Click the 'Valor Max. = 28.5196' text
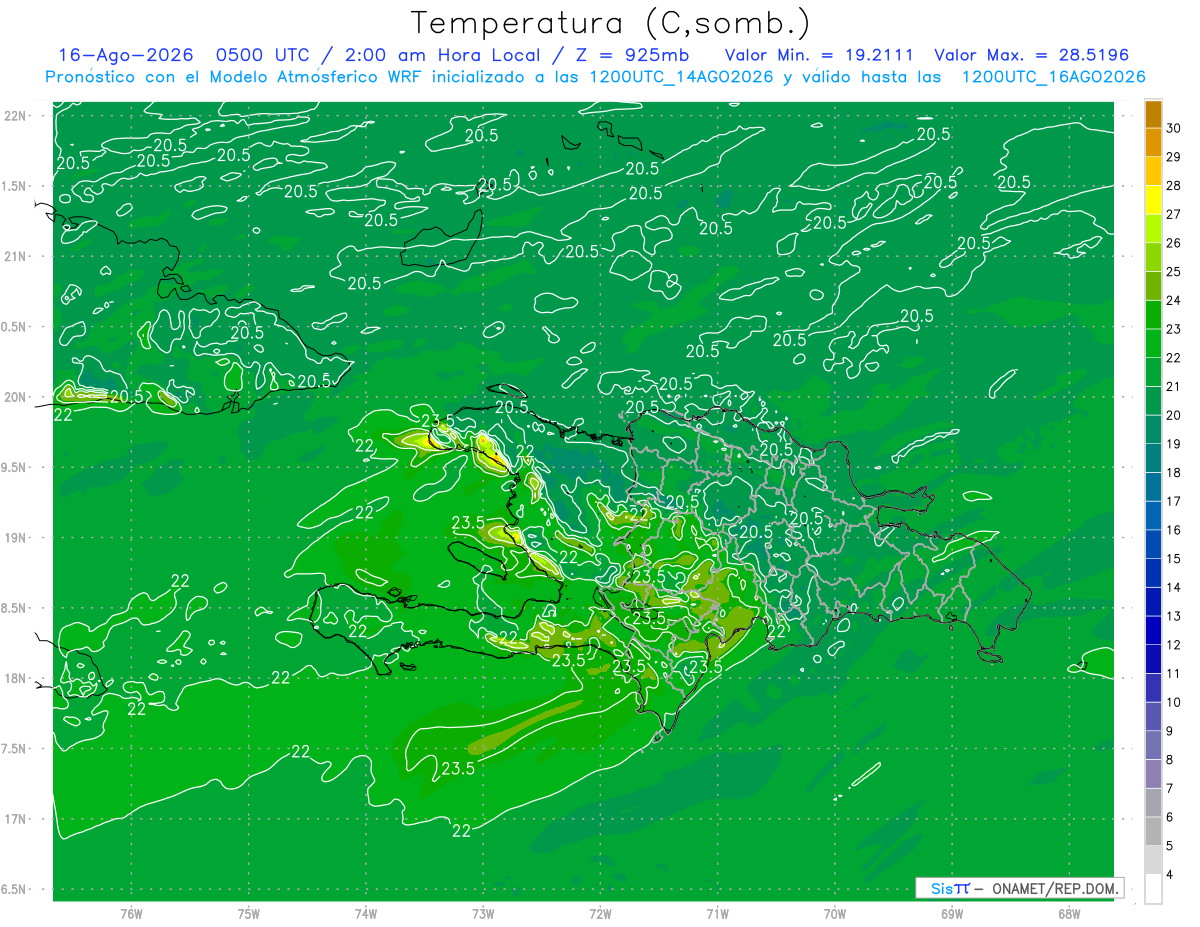The height and width of the screenshot is (927, 1200). pyautogui.click(x=1031, y=56)
